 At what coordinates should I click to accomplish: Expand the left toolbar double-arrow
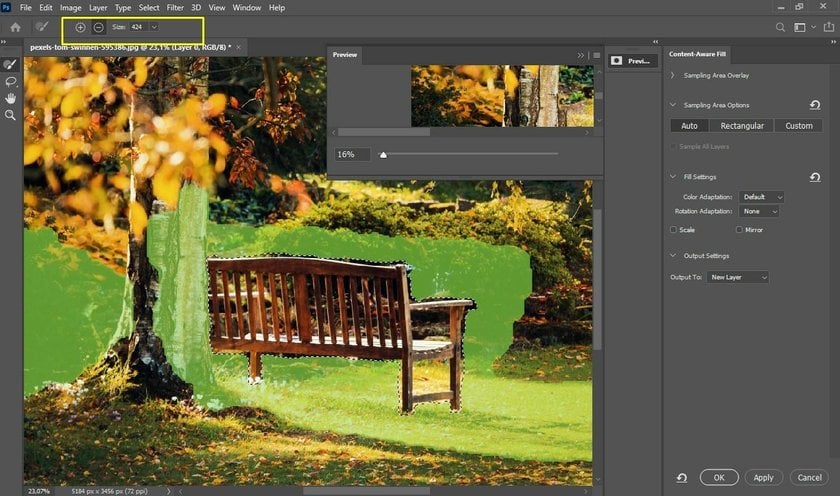(x=4, y=41)
